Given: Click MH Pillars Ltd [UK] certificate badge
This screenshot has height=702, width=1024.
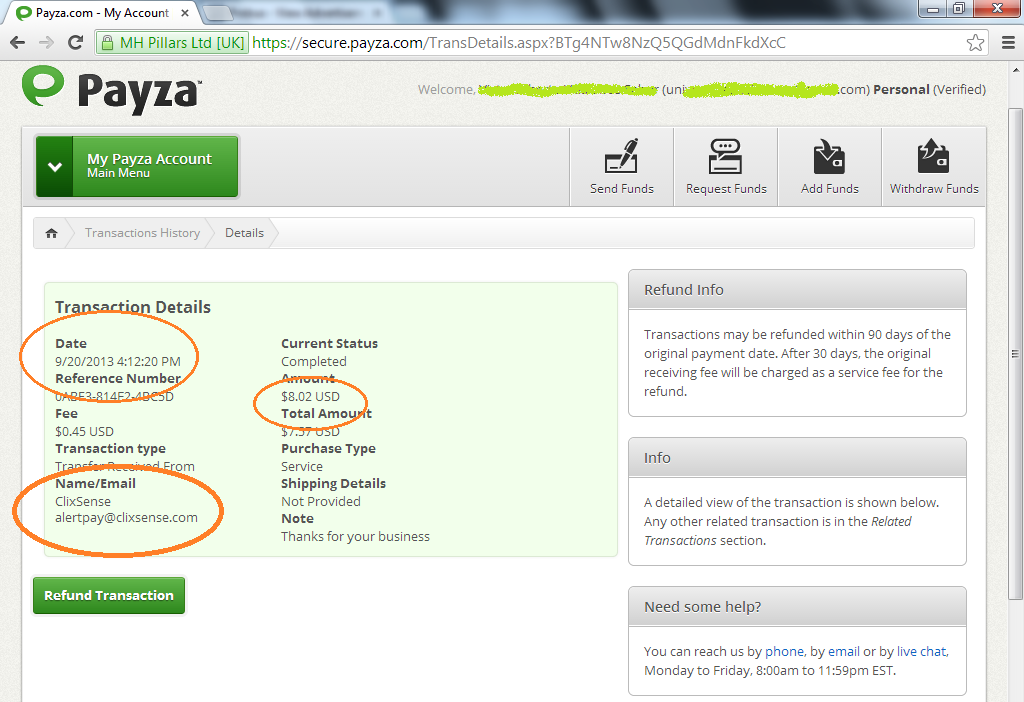Looking at the screenshot, I should [174, 43].
